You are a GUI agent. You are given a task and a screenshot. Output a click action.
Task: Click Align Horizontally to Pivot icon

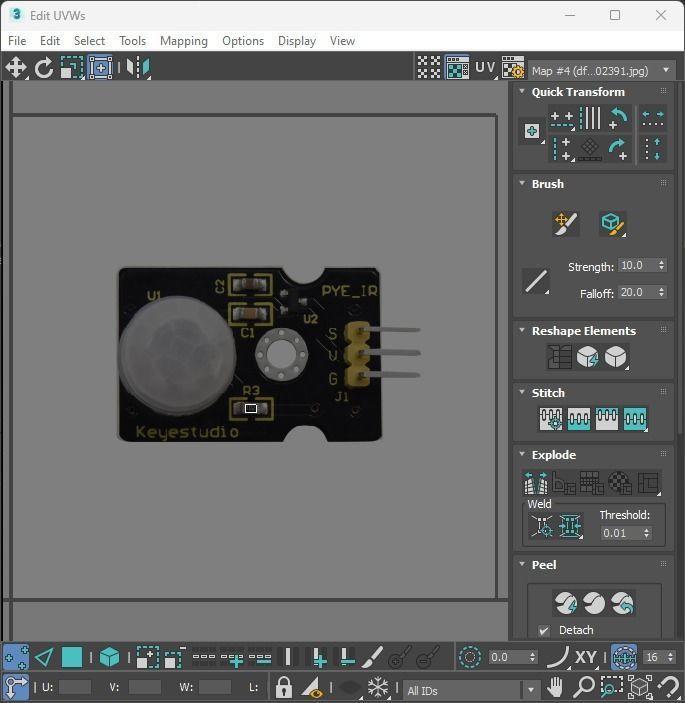562,119
